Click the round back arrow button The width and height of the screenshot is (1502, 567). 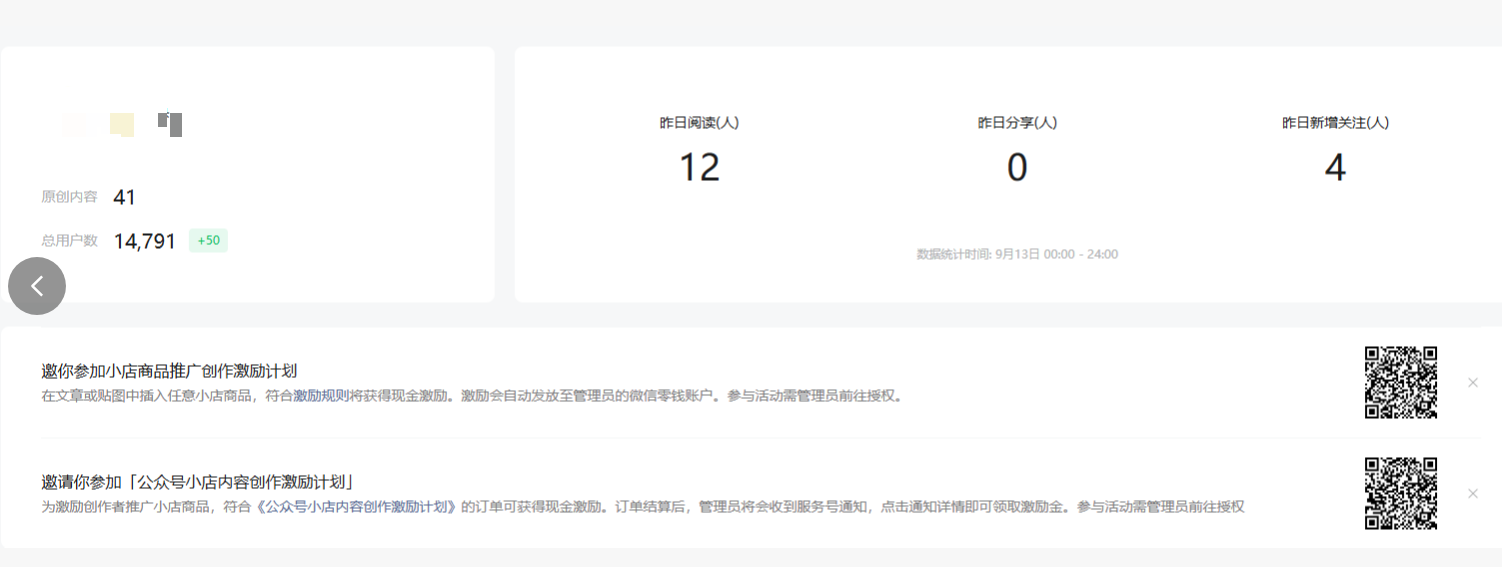point(37,286)
